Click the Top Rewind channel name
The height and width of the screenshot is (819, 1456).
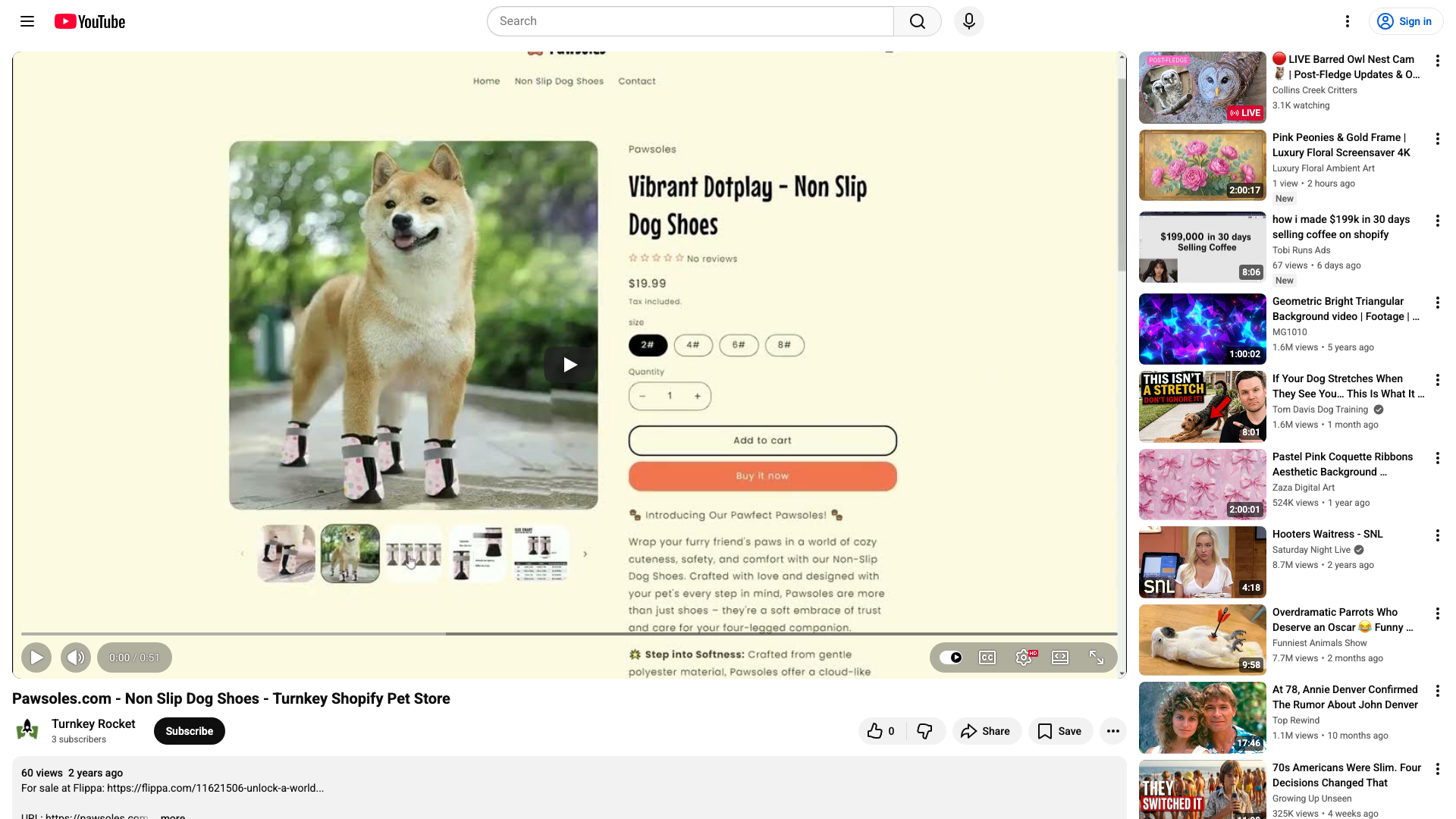coord(1295,720)
